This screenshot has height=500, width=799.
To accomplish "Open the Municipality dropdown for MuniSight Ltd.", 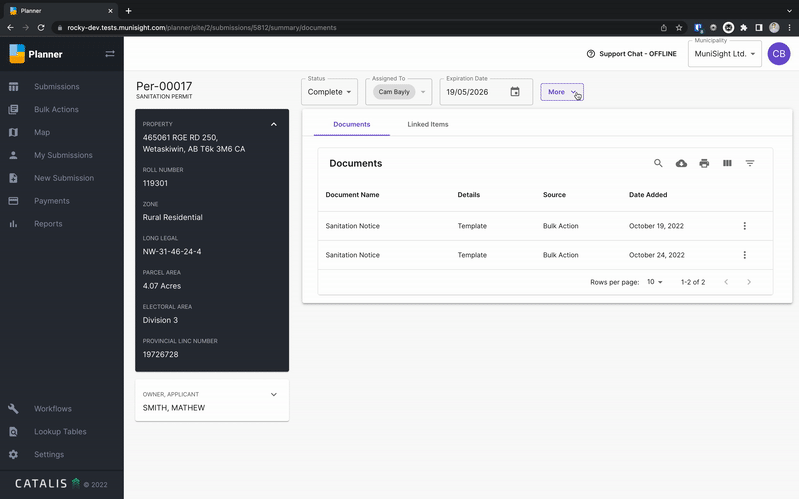I will pos(724,54).
